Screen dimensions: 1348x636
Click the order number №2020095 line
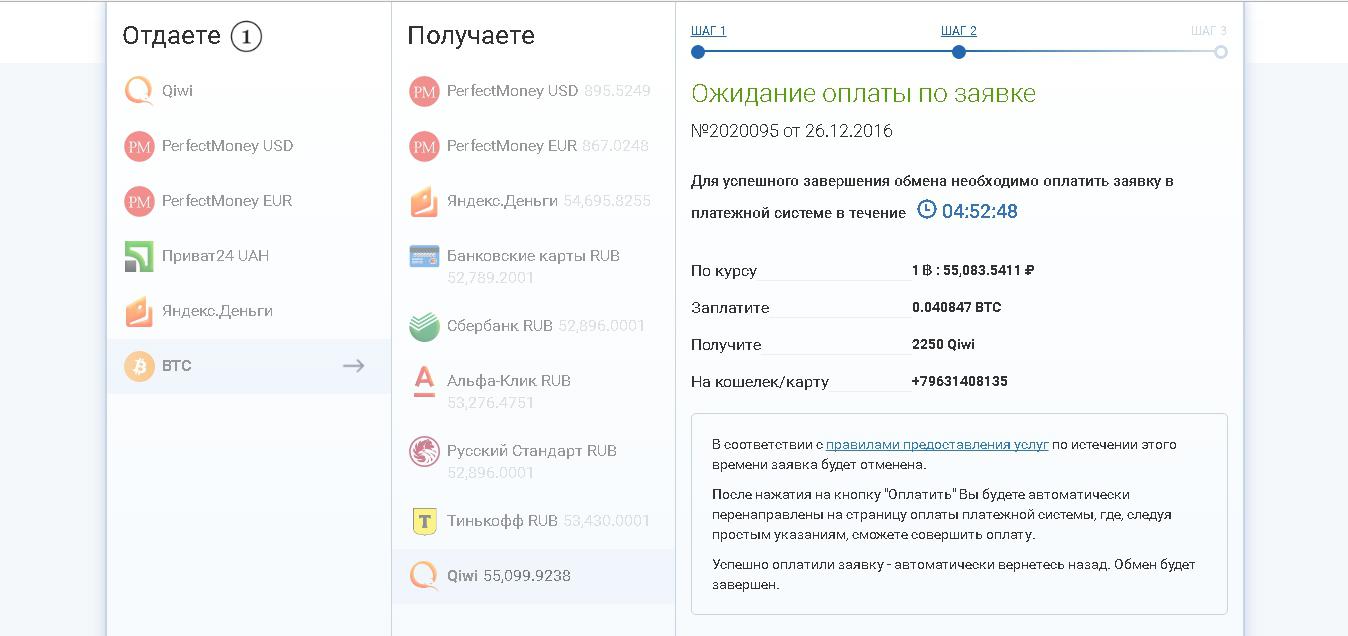[x=792, y=131]
